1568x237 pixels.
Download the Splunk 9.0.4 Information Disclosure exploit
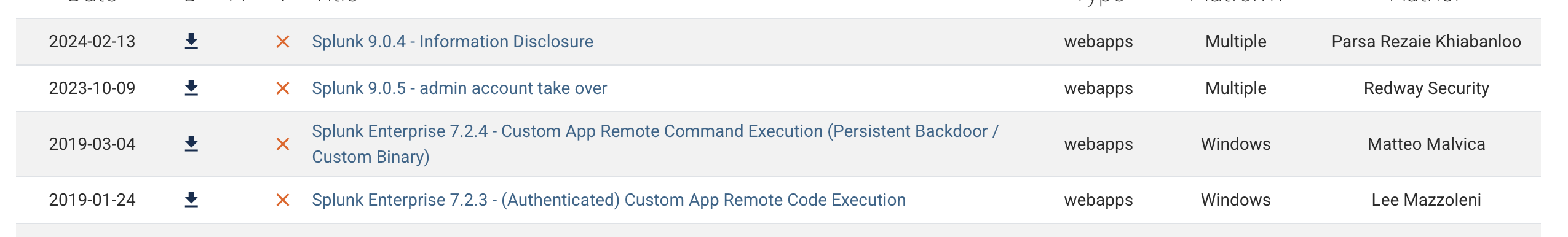[191, 42]
